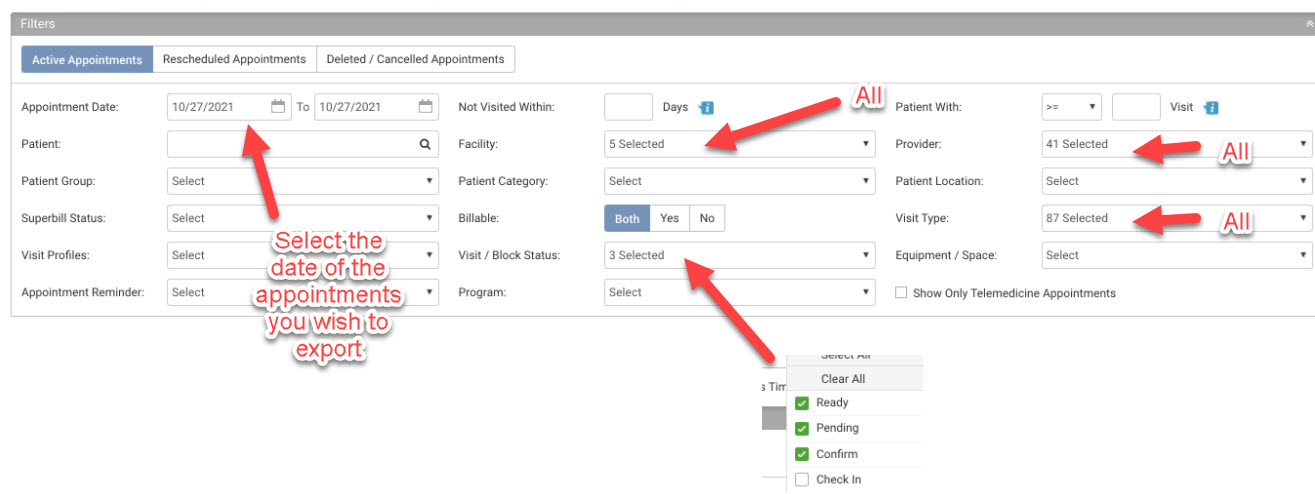Click info icon next to Visit field
The height and width of the screenshot is (494, 1315).
click(1211, 108)
